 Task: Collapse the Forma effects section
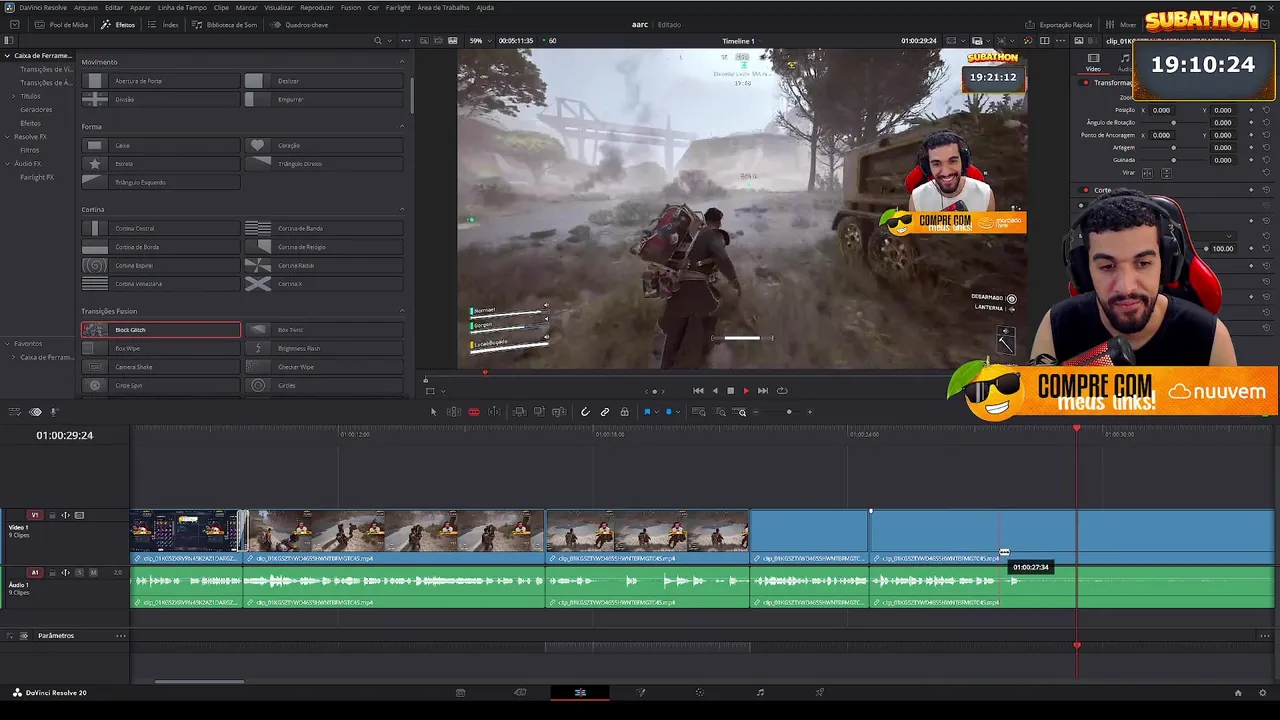tap(402, 127)
